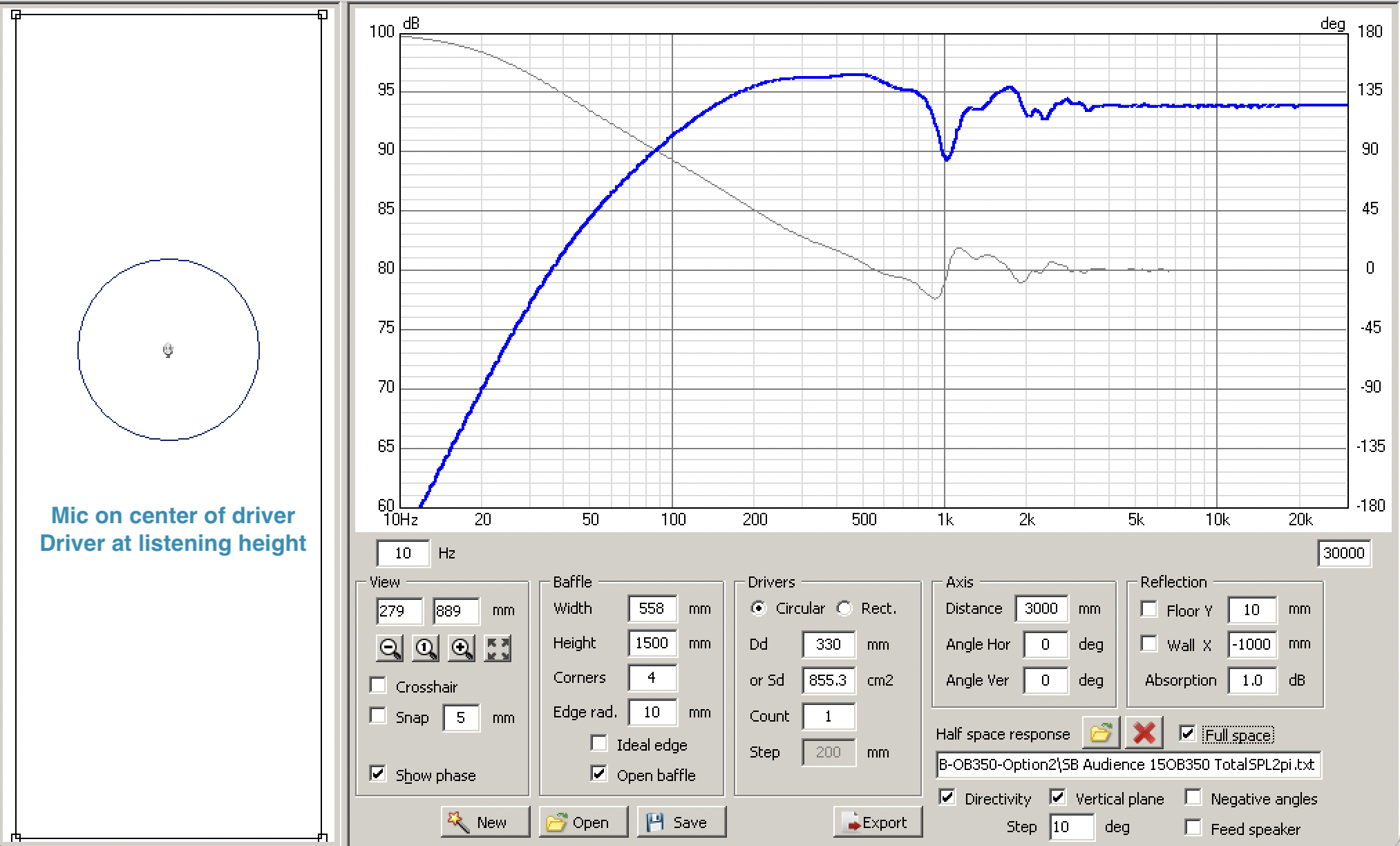Uncheck the Show phase checkbox
This screenshot has width=1400, height=846.
click(378, 773)
